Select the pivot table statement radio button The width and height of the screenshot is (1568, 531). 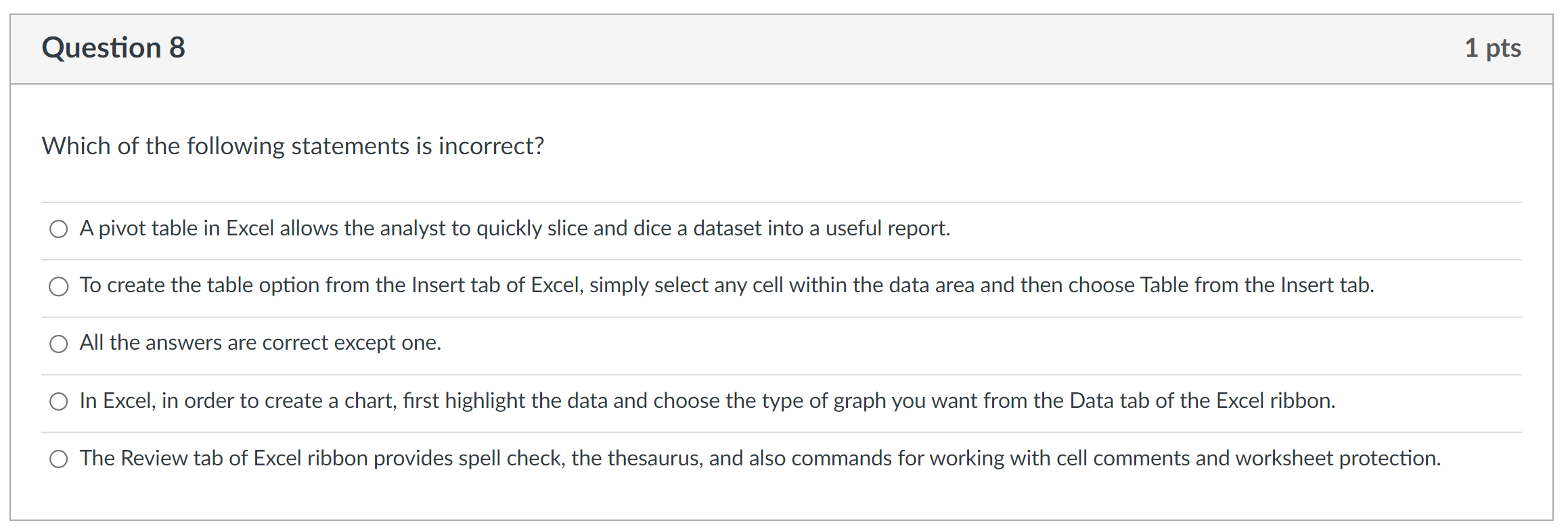click(x=59, y=229)
